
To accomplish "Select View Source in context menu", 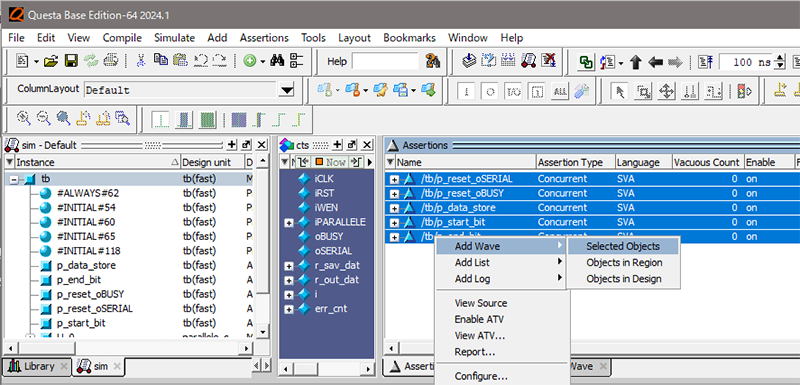I will click(481, 303).
